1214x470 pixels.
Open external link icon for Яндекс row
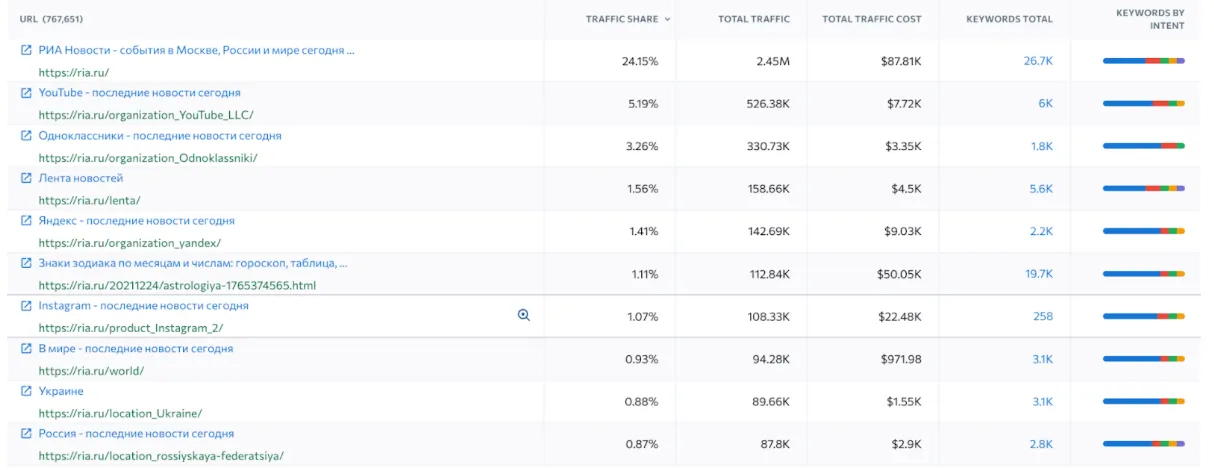27,221
